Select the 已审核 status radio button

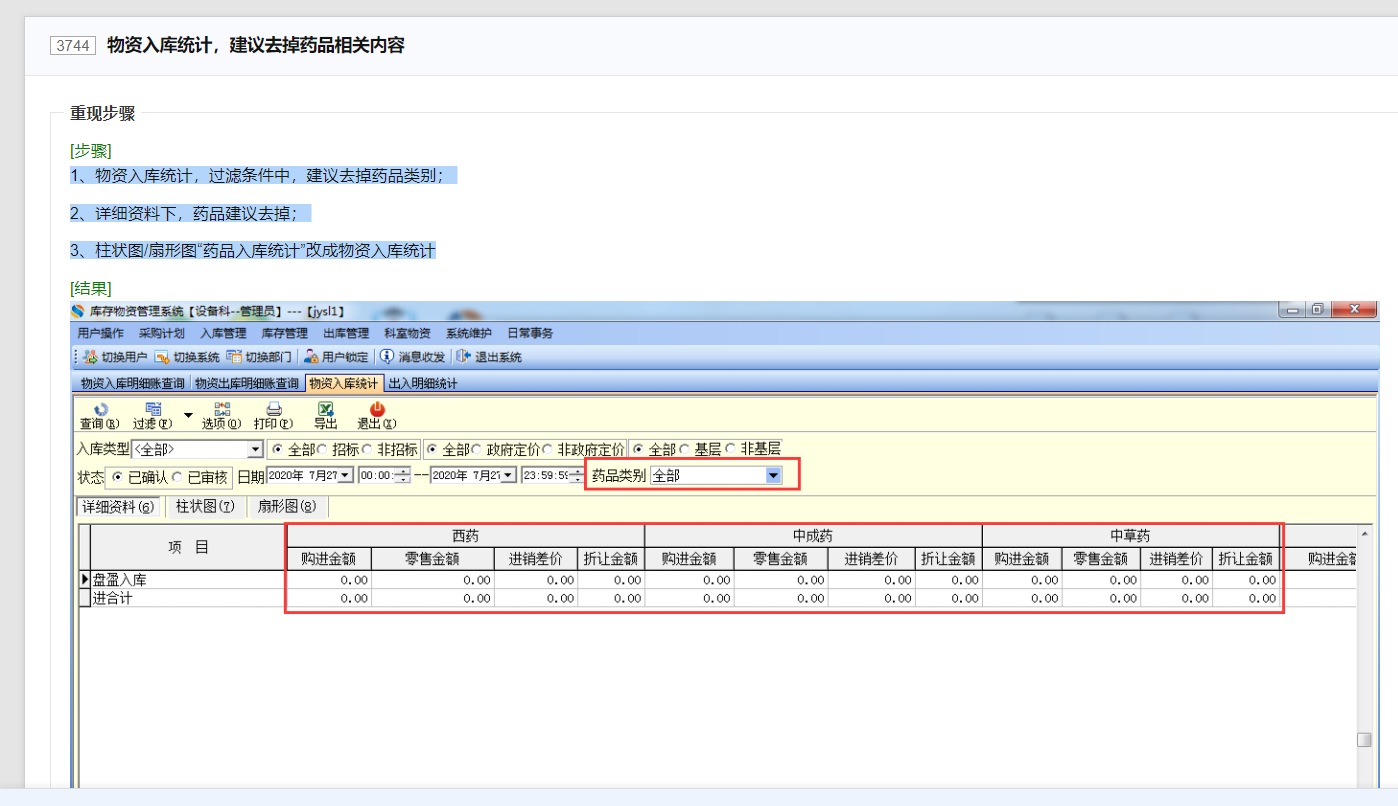click(x=178, y=477)
